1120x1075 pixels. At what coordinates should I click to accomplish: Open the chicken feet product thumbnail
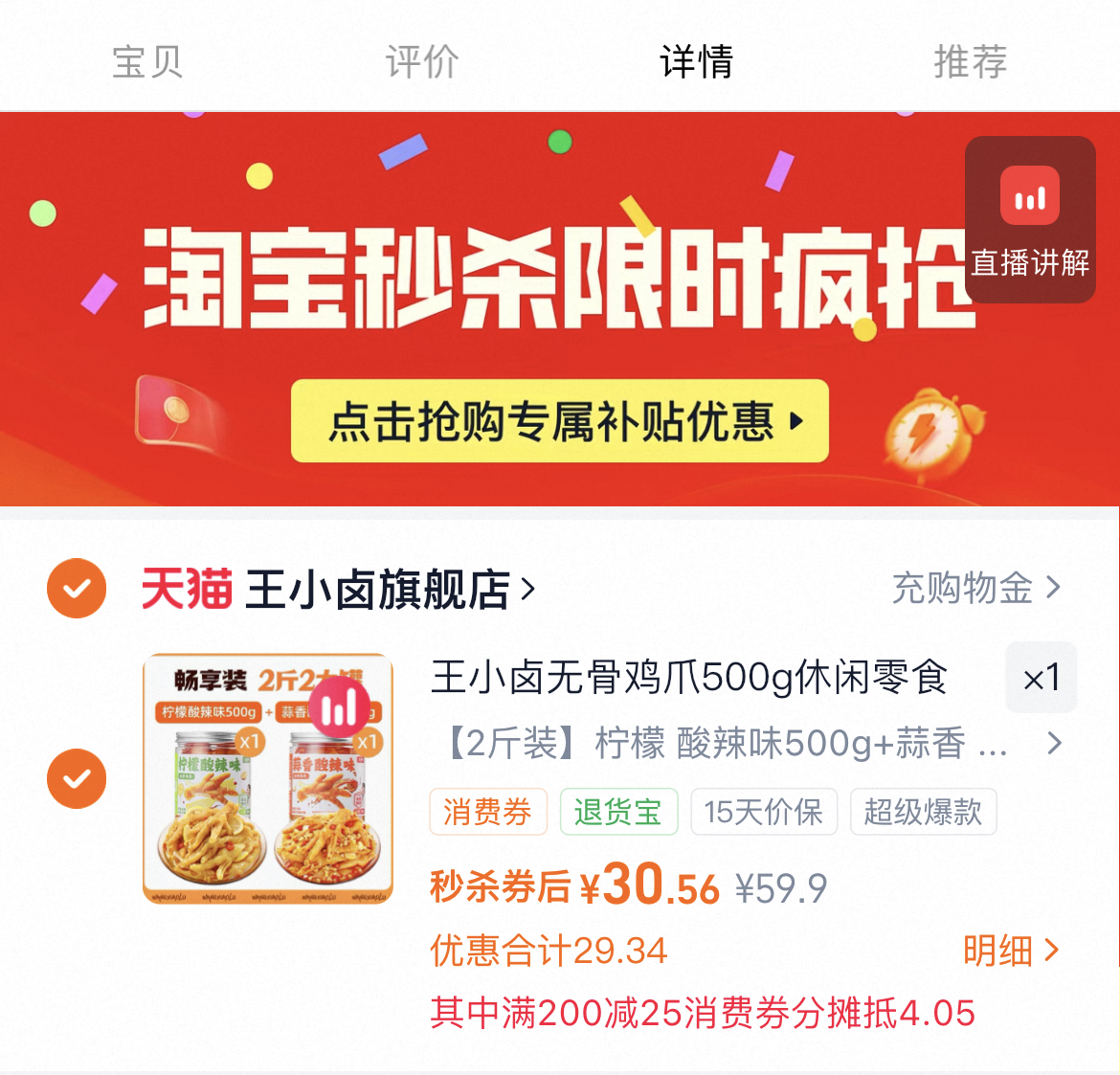[268, 778]
